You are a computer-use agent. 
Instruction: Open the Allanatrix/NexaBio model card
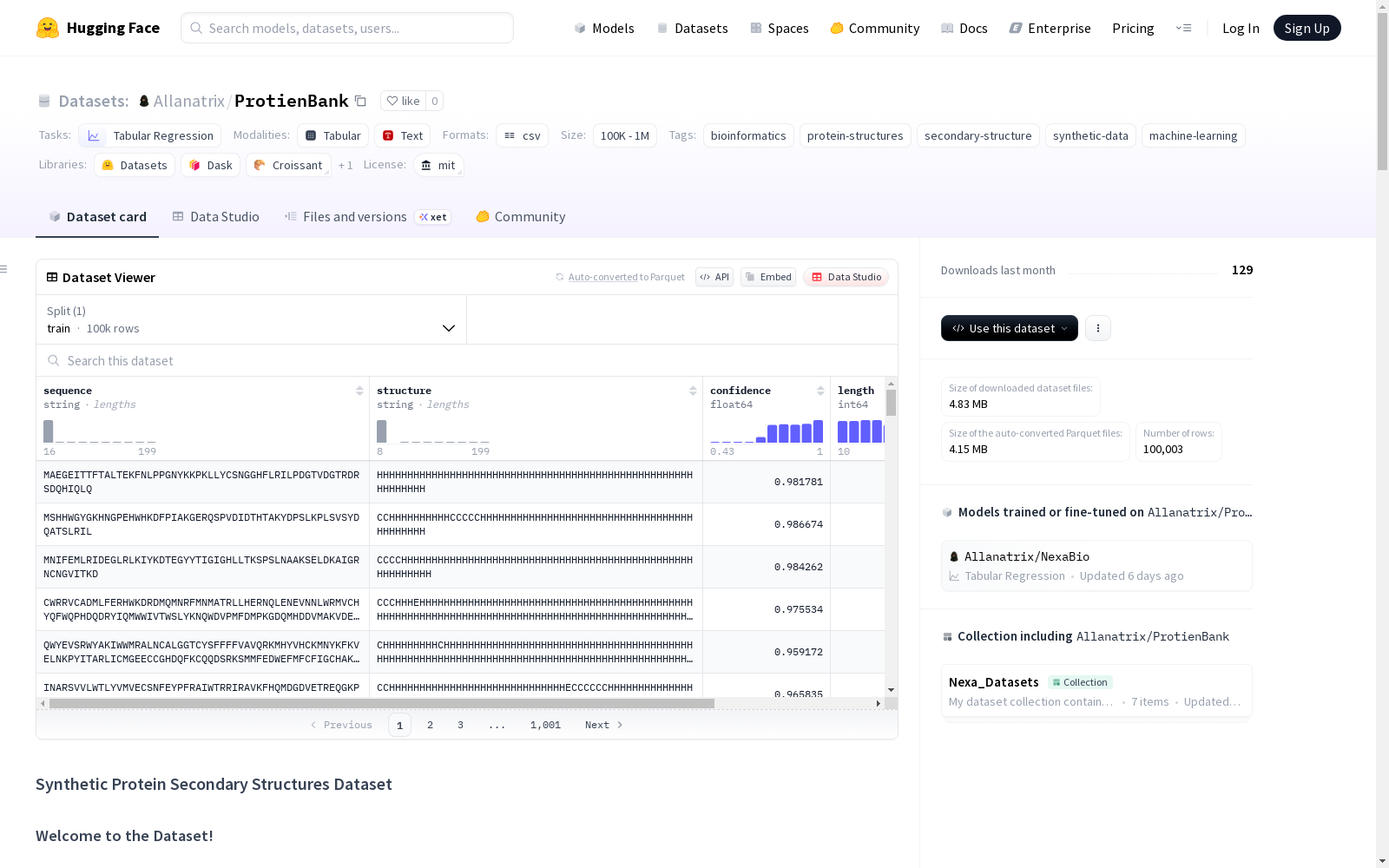click(1096, 566)
